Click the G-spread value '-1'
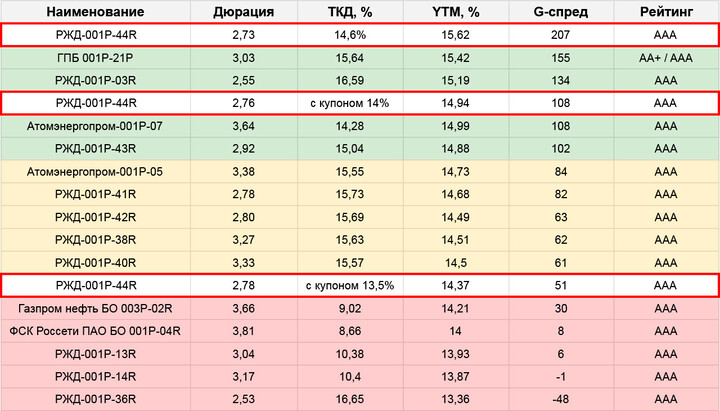Screen dimensions: 720x411 (561, 377)
